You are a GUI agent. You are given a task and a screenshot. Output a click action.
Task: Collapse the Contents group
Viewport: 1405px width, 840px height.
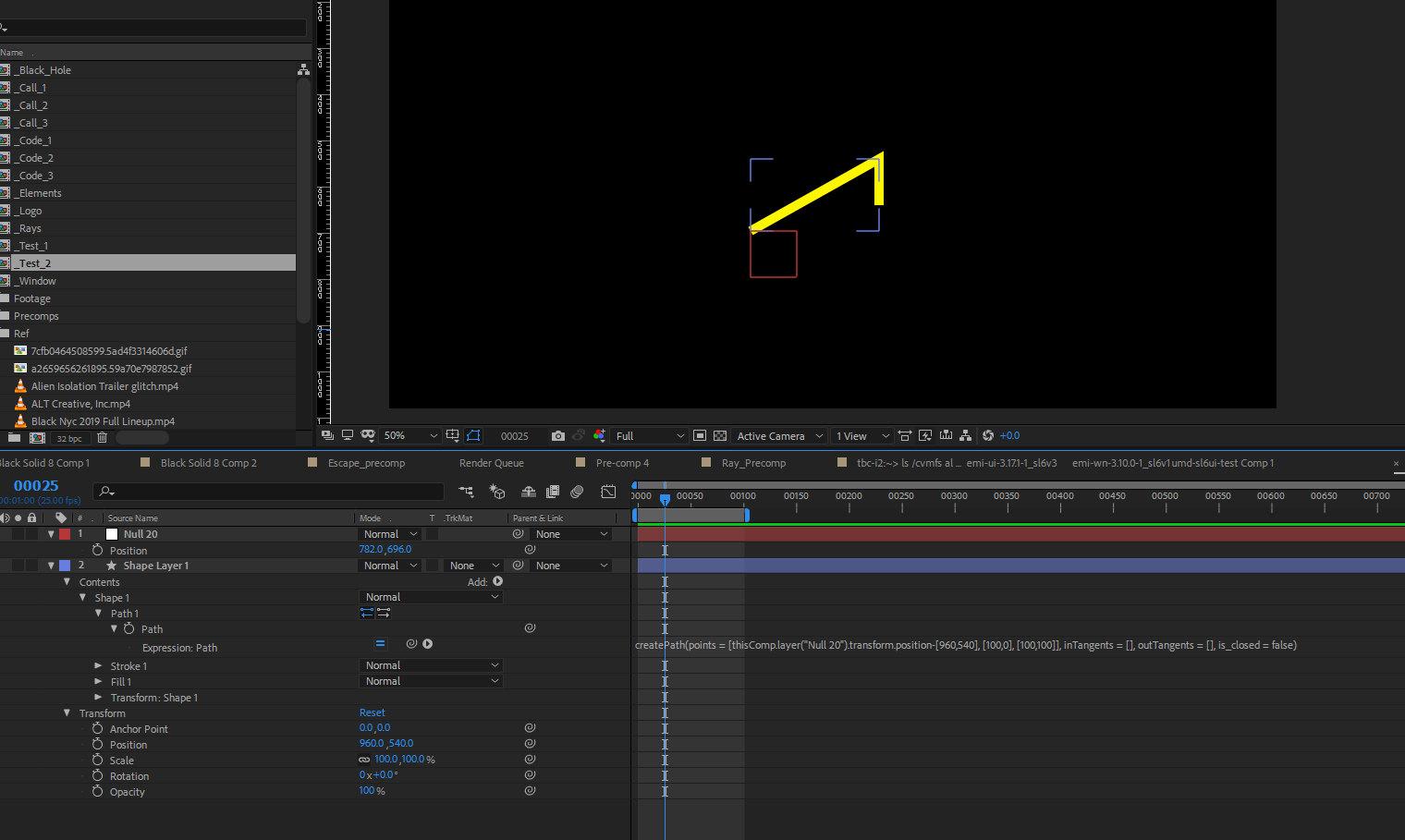point(67,581)
